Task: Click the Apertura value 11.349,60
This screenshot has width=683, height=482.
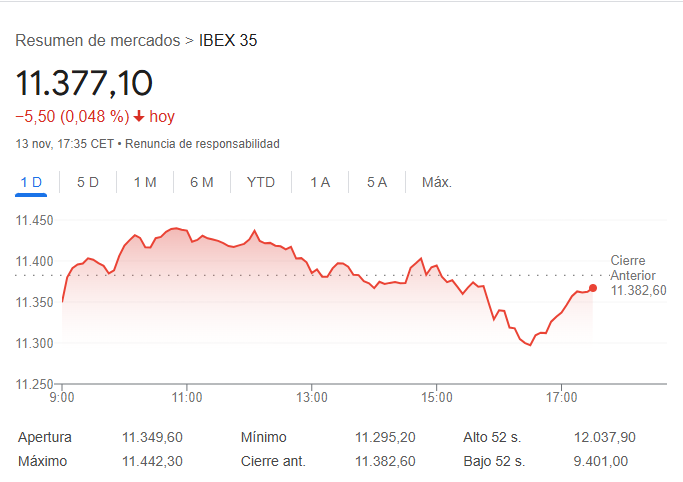Action: pos(152,437)
